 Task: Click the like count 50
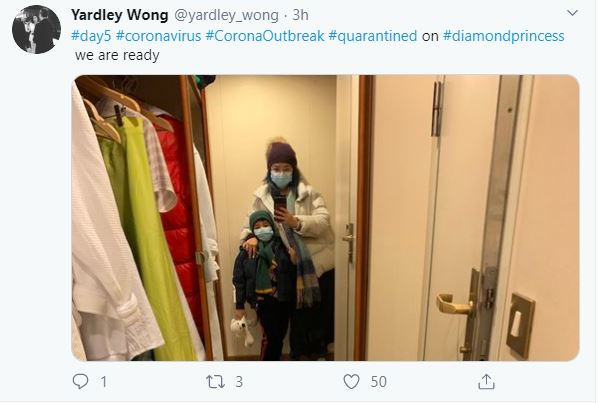pos(379,382)
